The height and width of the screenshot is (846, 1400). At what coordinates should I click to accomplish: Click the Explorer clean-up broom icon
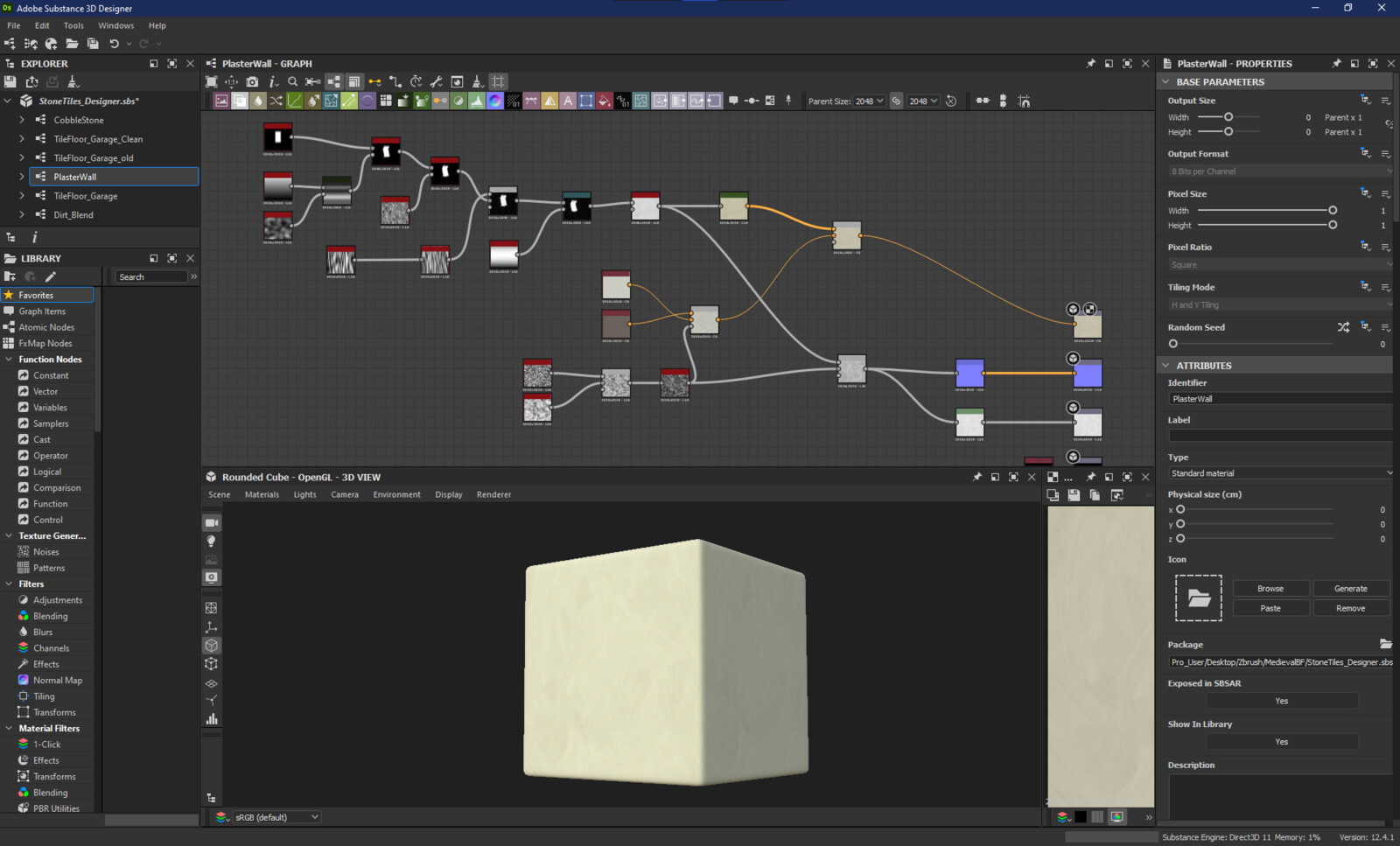73,81
